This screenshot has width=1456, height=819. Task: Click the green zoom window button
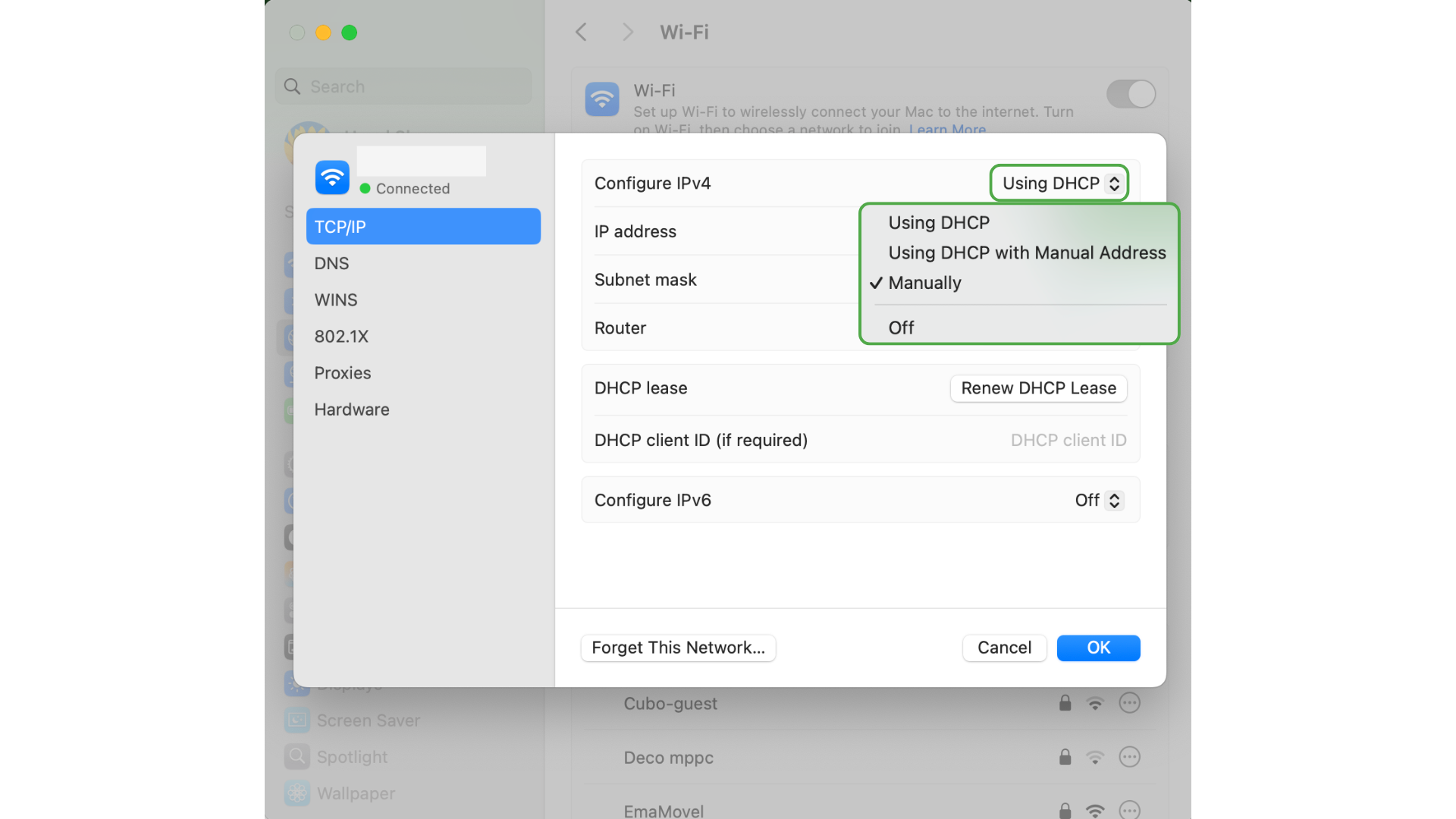click(x=349, y=33)
